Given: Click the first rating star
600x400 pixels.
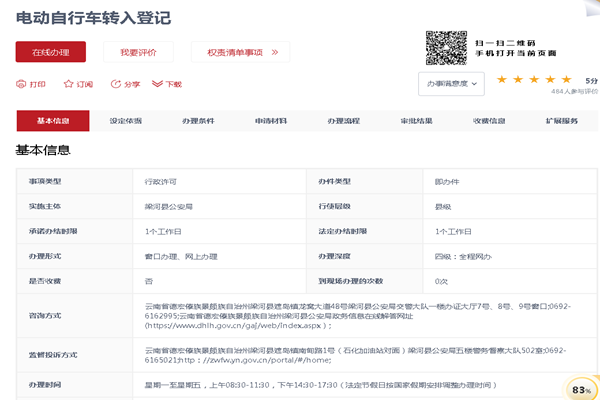Looking at the screenshot, I should click(503, 79).
